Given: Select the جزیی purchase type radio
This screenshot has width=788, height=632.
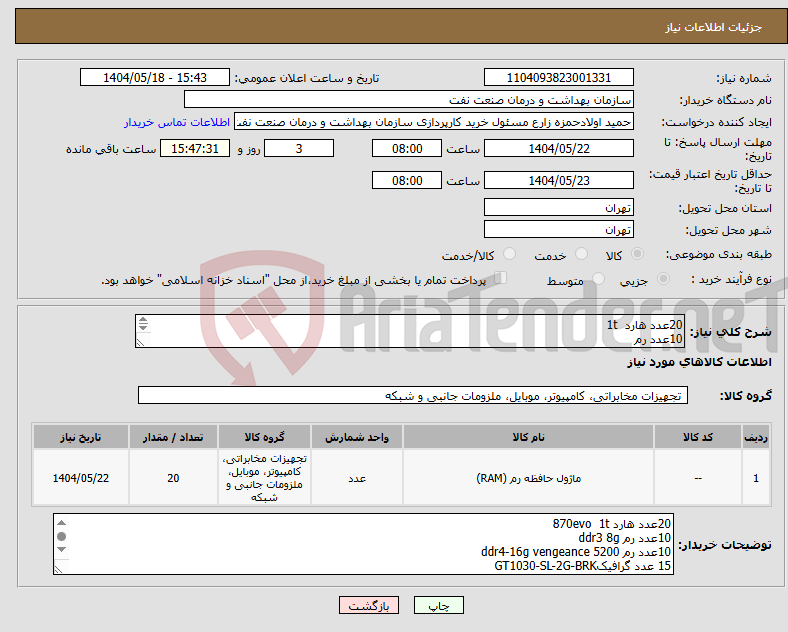Looking at the screenshot, I should (663, 279).
